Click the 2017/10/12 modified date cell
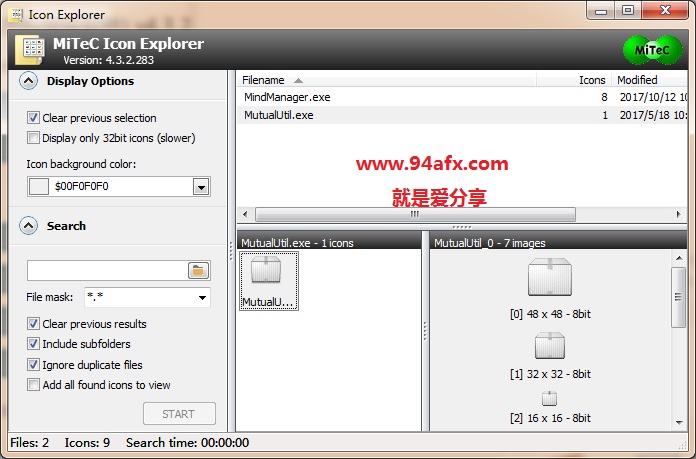This screenshot has width=696, height=459. pyautogui.click(x=653, y=97)
